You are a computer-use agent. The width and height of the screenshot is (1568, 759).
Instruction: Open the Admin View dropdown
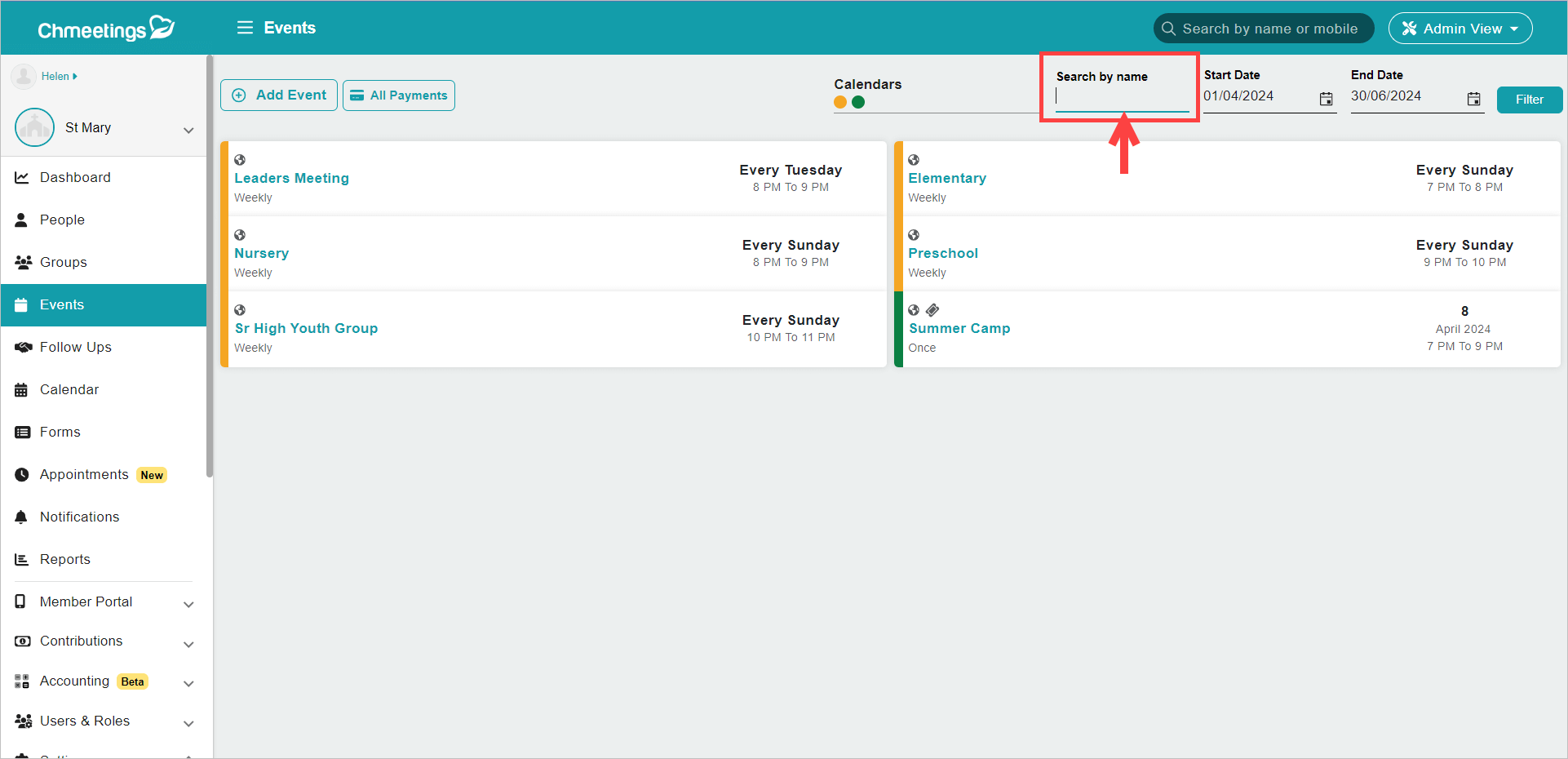[x=1460, y=29]
